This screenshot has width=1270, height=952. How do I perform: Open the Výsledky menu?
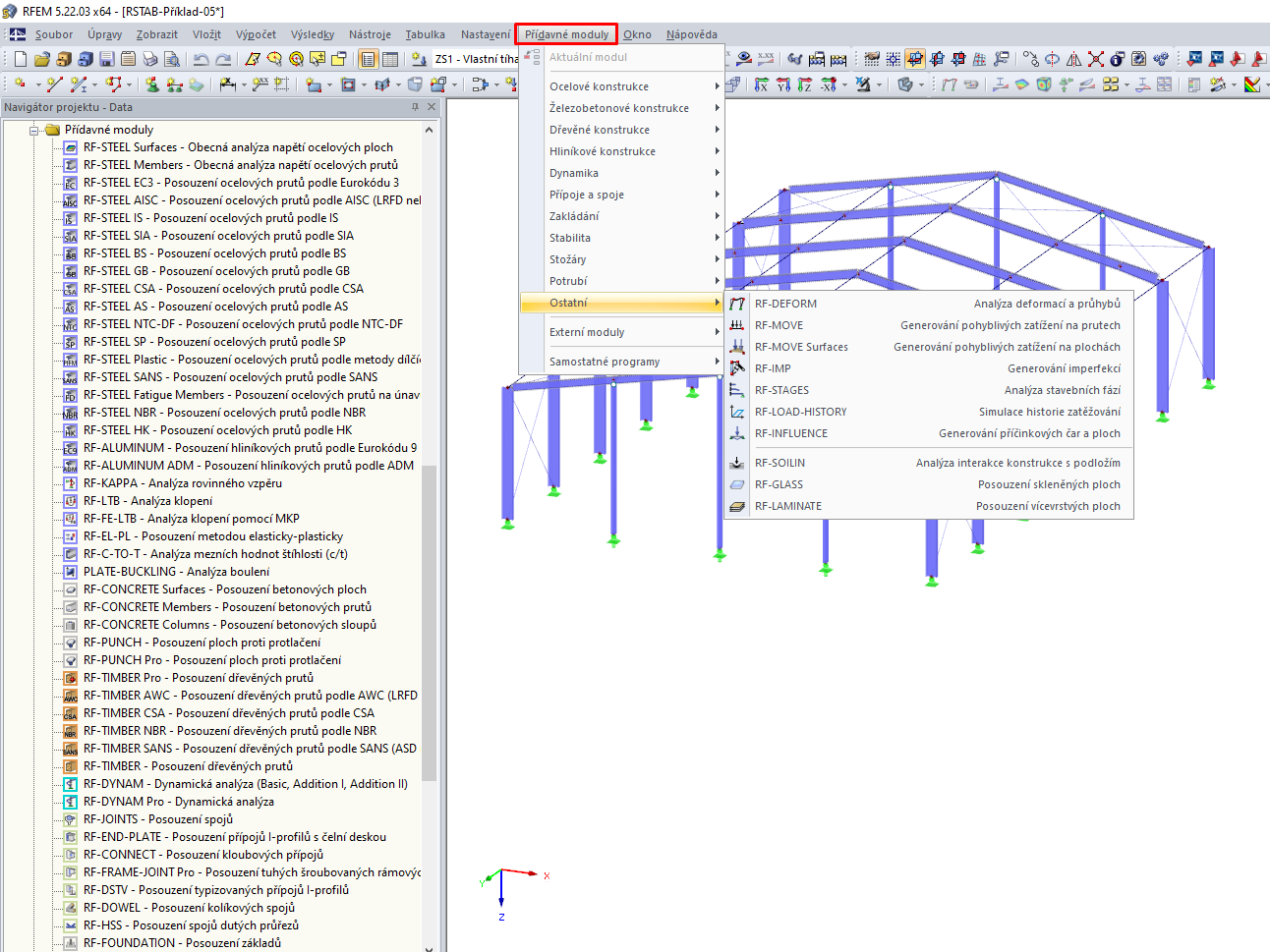[x=313, y=34]
